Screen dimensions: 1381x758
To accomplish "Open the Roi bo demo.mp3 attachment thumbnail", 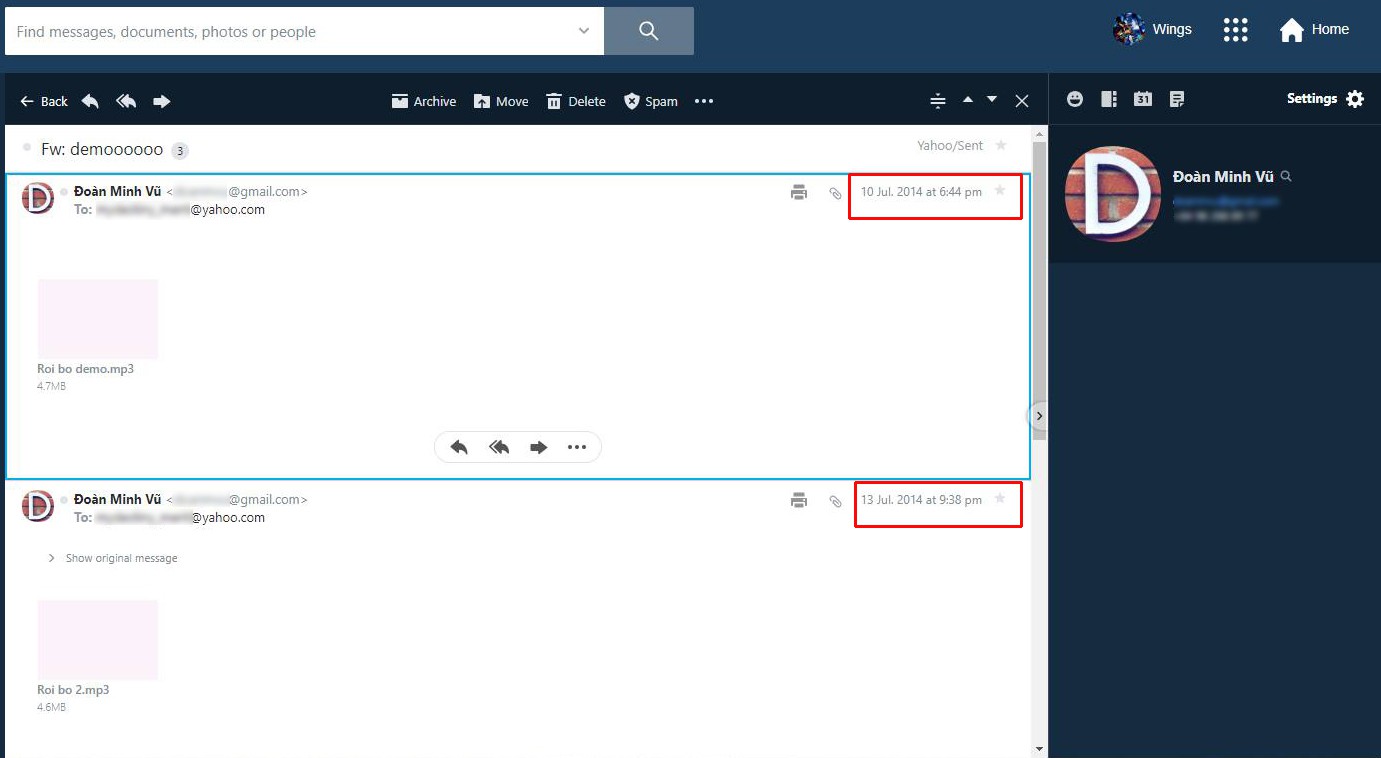I will [x=98, y=319].
